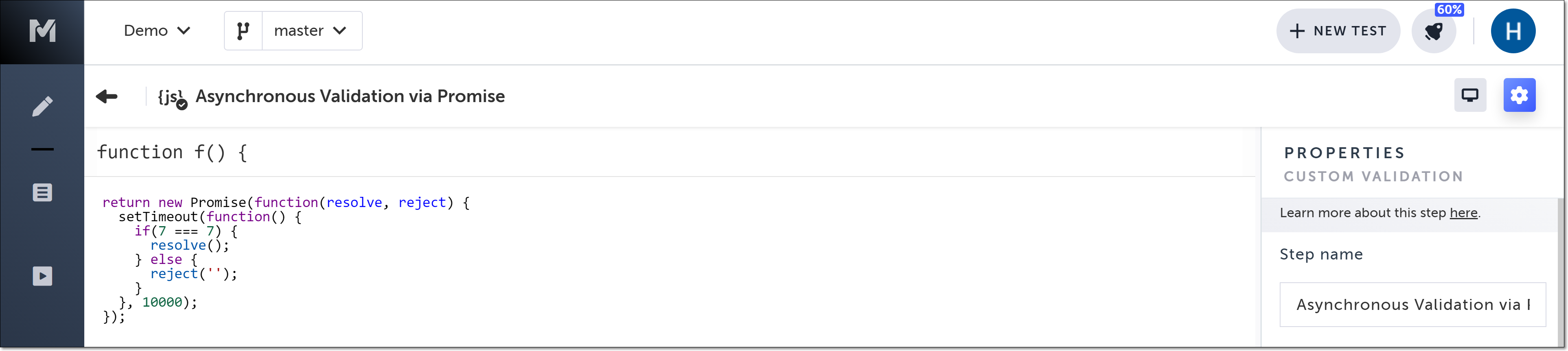Screen dimensions: 1568x351
Task: Toggle the monitor screen view button
Action: coord(1469,95)
